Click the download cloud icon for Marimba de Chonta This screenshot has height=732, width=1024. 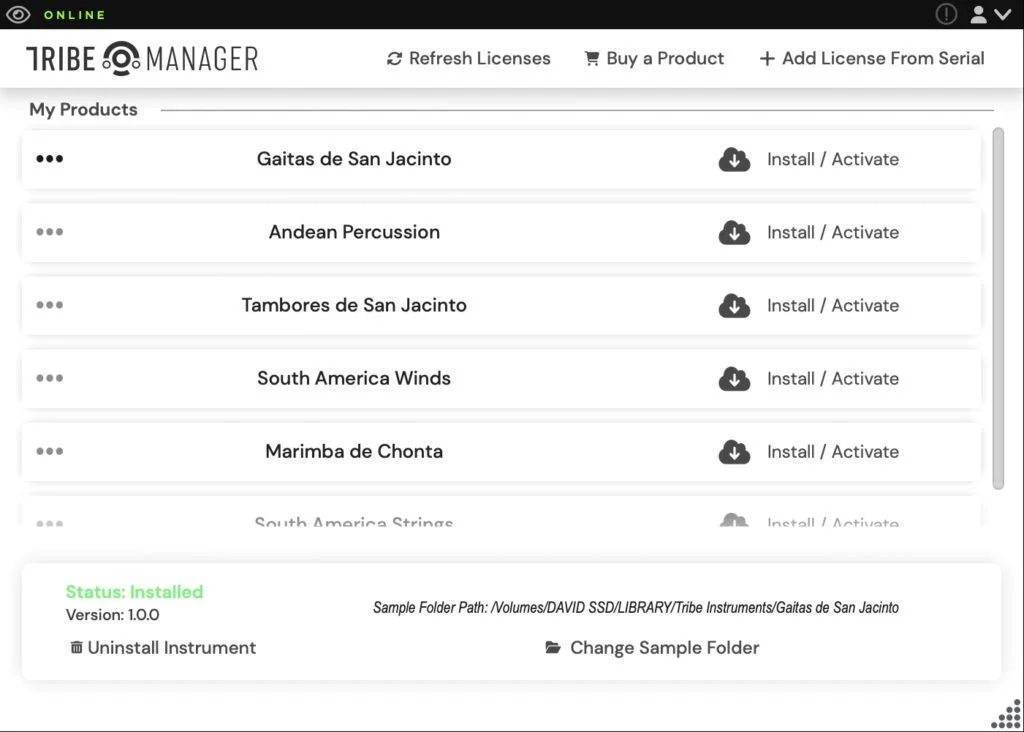734,452
